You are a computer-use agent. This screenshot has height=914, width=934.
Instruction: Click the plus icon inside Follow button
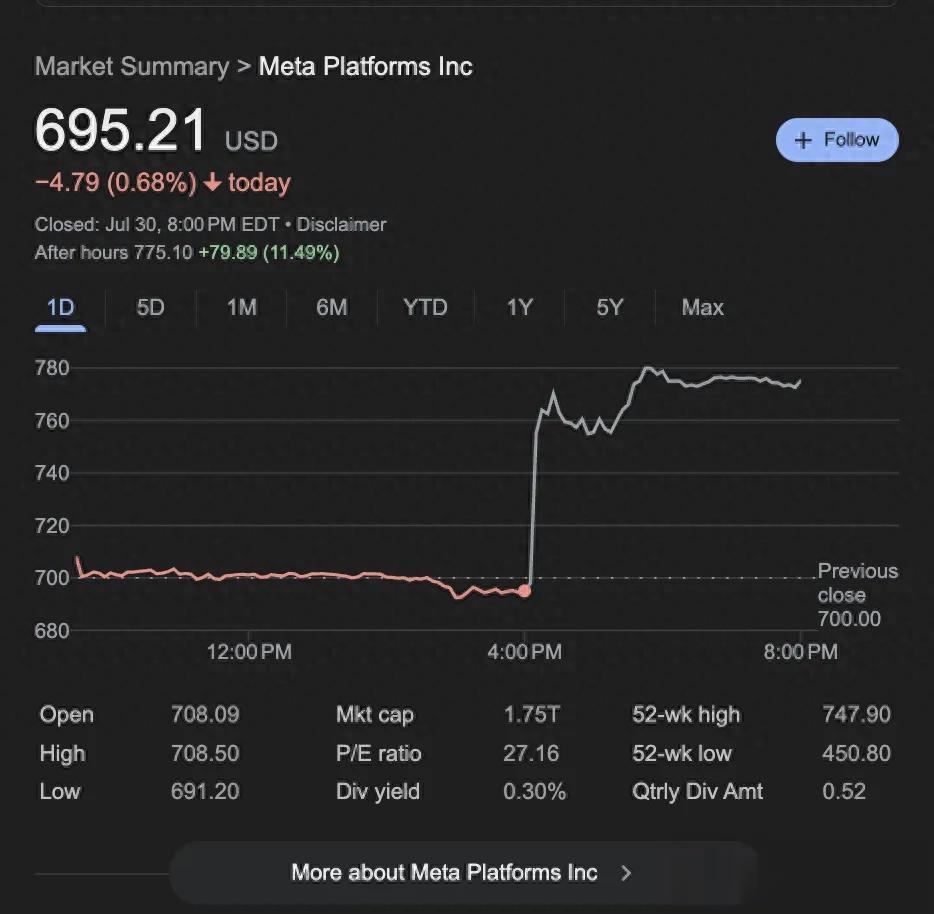[803, 140]
